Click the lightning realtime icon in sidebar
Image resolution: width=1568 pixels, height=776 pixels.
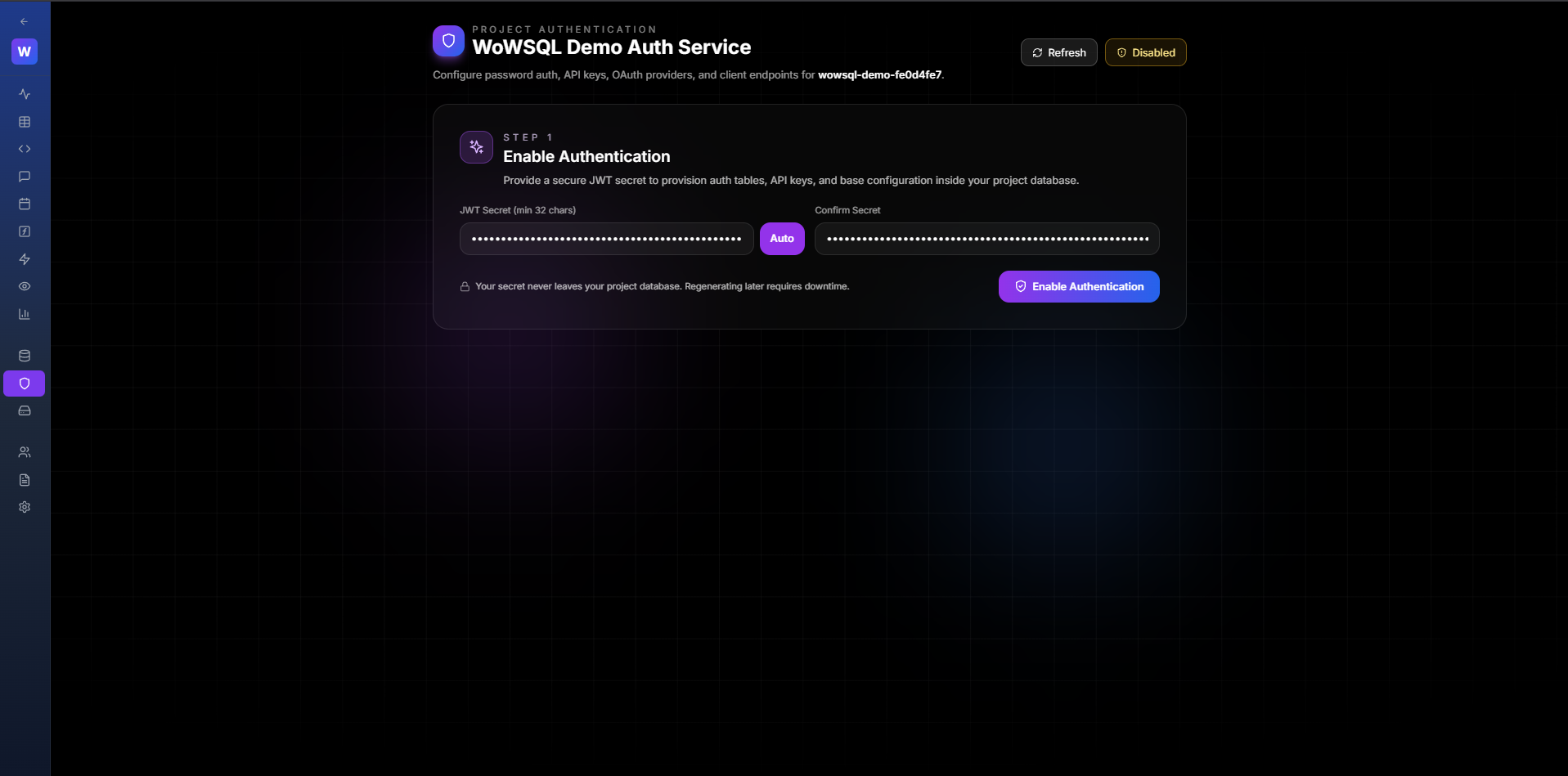coord(24,259)
